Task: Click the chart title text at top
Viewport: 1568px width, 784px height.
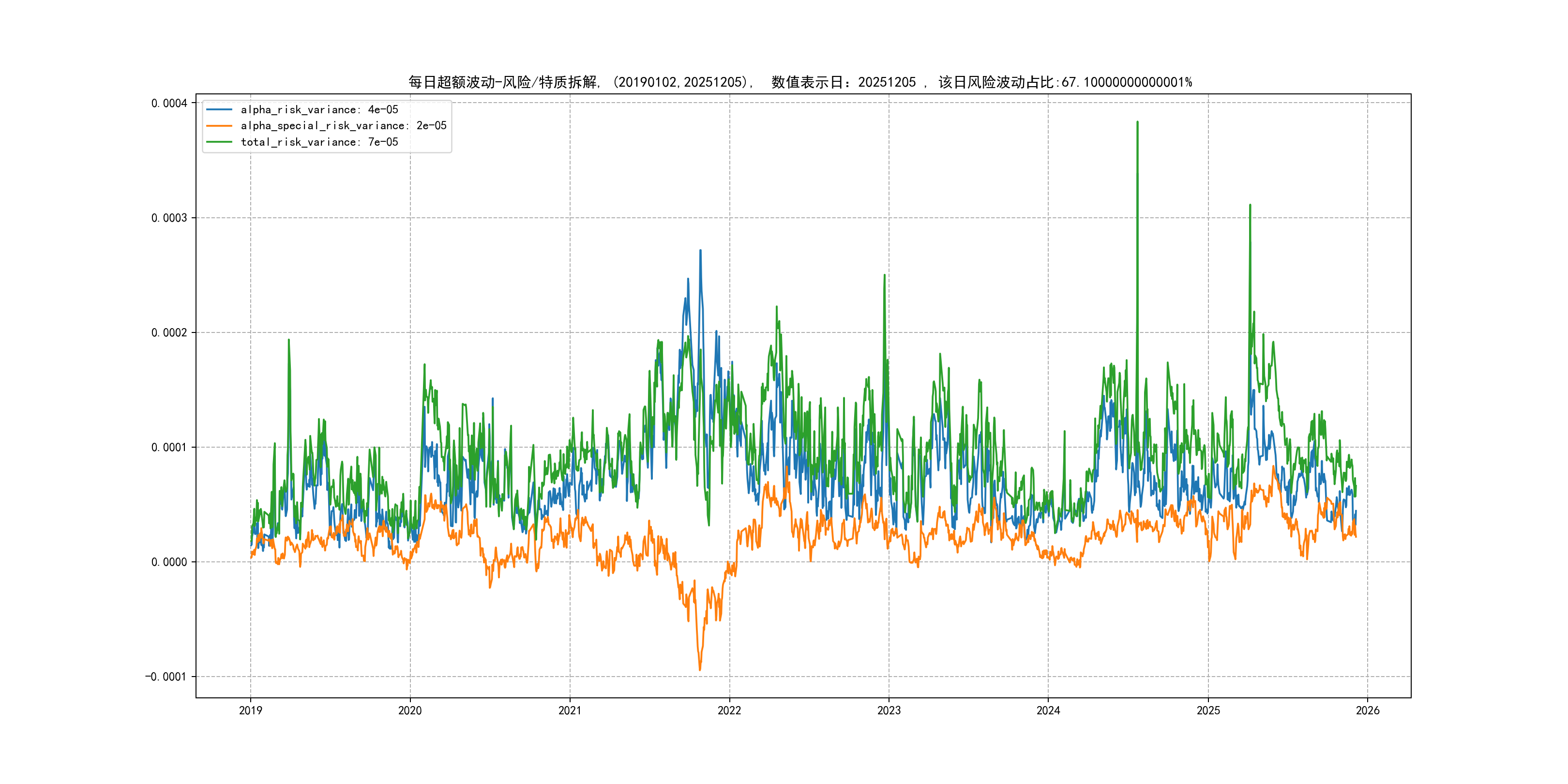Action: [x=800, y=82]
